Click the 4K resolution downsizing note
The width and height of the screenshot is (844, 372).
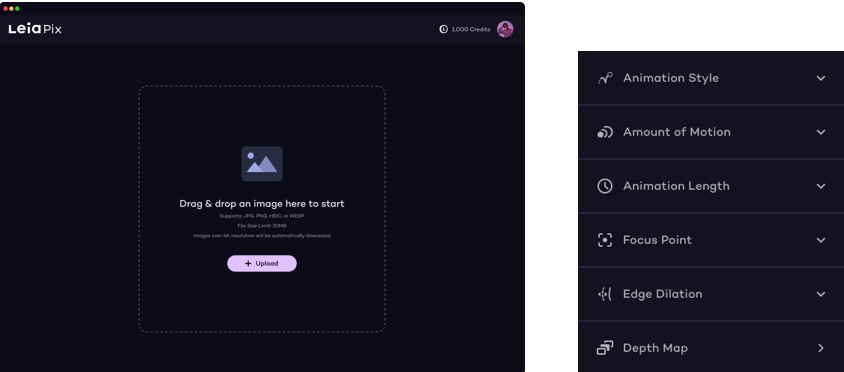click(262, 236)
